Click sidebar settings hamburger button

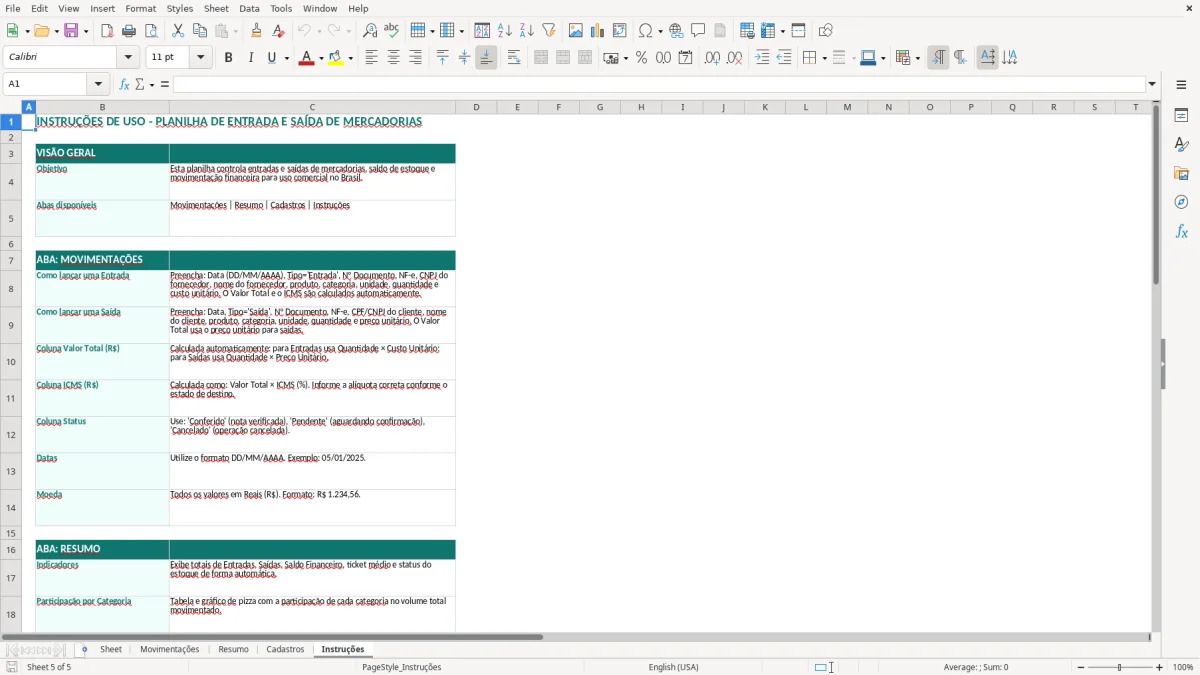(1181, 84)
